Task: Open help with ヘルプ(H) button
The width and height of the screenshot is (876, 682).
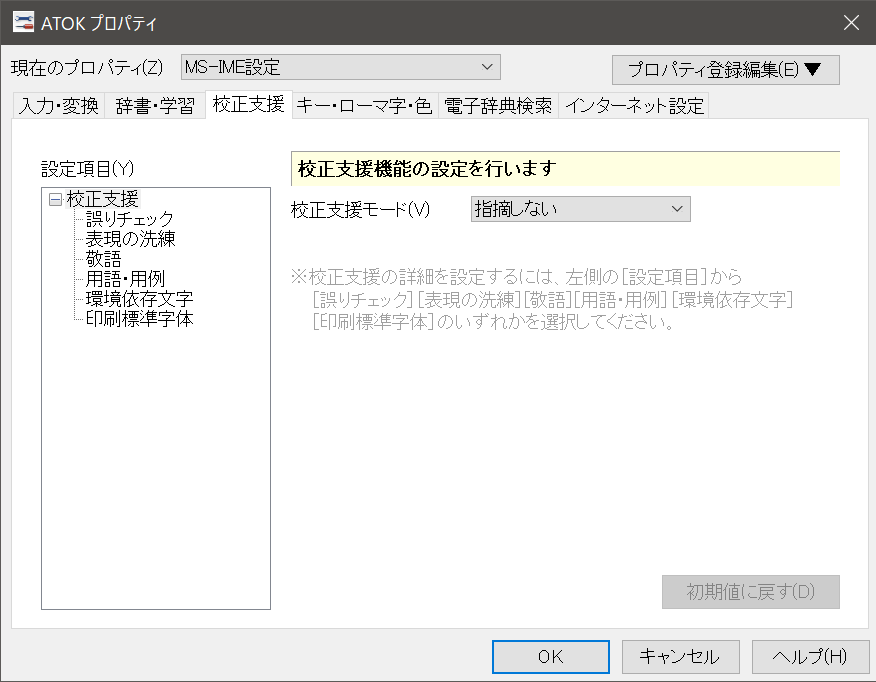Action: (x=810, y=657)
